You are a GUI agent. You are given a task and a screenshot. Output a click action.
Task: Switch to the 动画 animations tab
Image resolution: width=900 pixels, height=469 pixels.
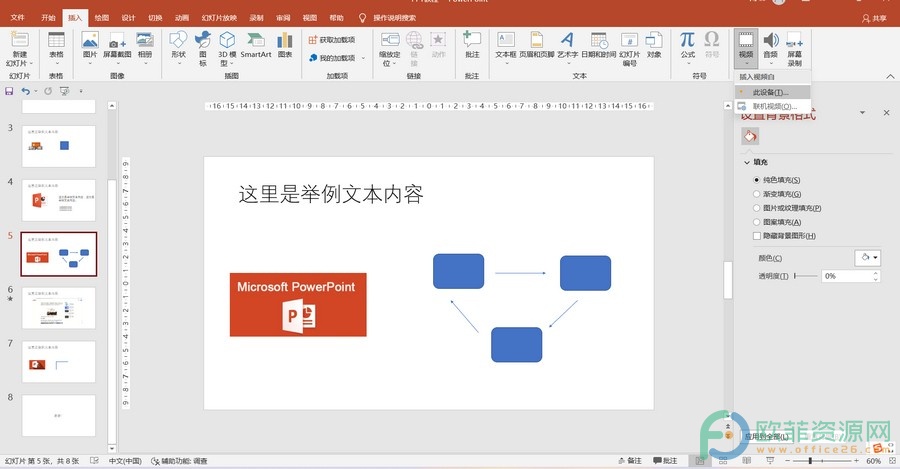point(181,18)
